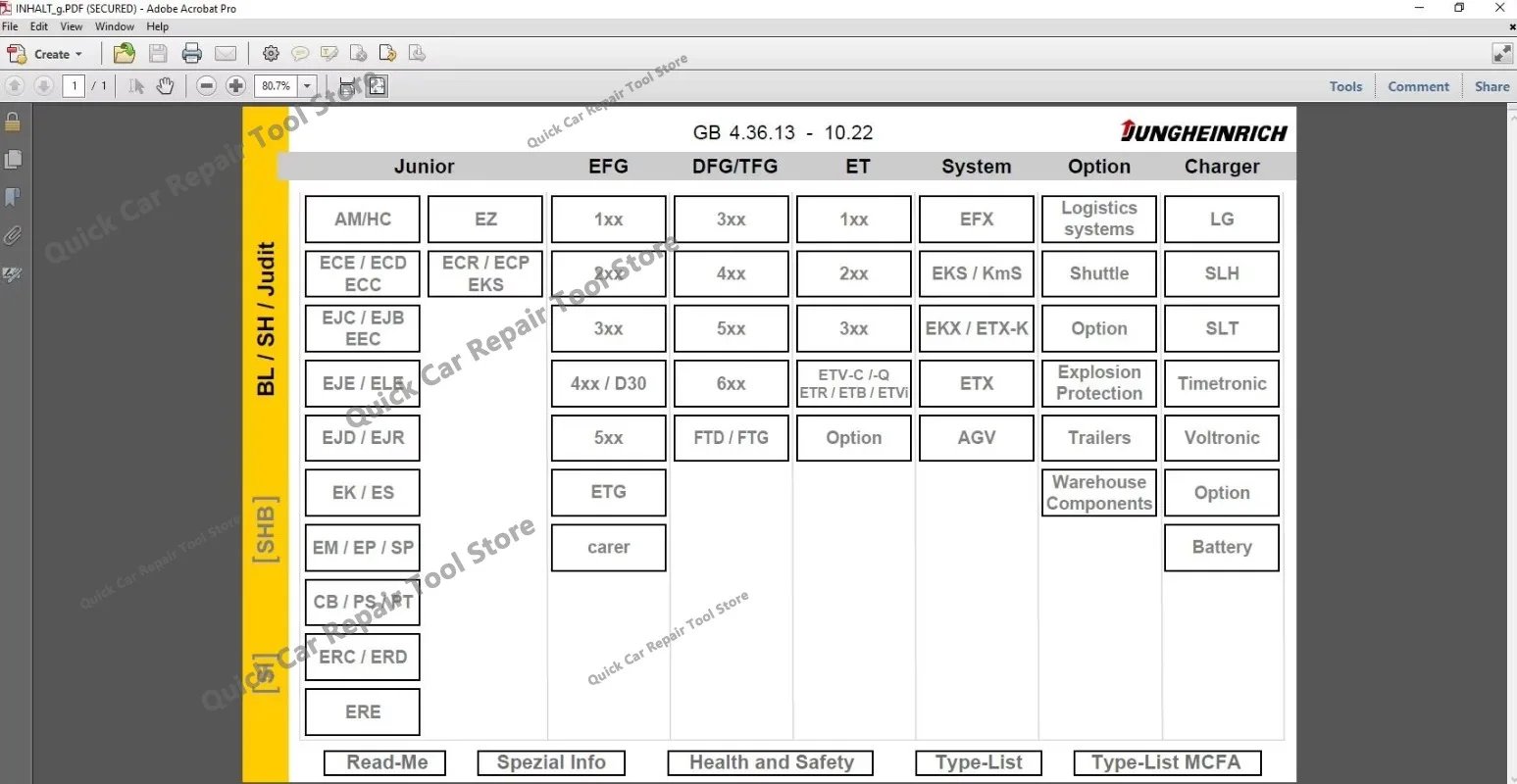Image resolution: width=1517 pixels, height=784 pixels.
Task: Open the Help menu
Action: [x=158, y=26]
